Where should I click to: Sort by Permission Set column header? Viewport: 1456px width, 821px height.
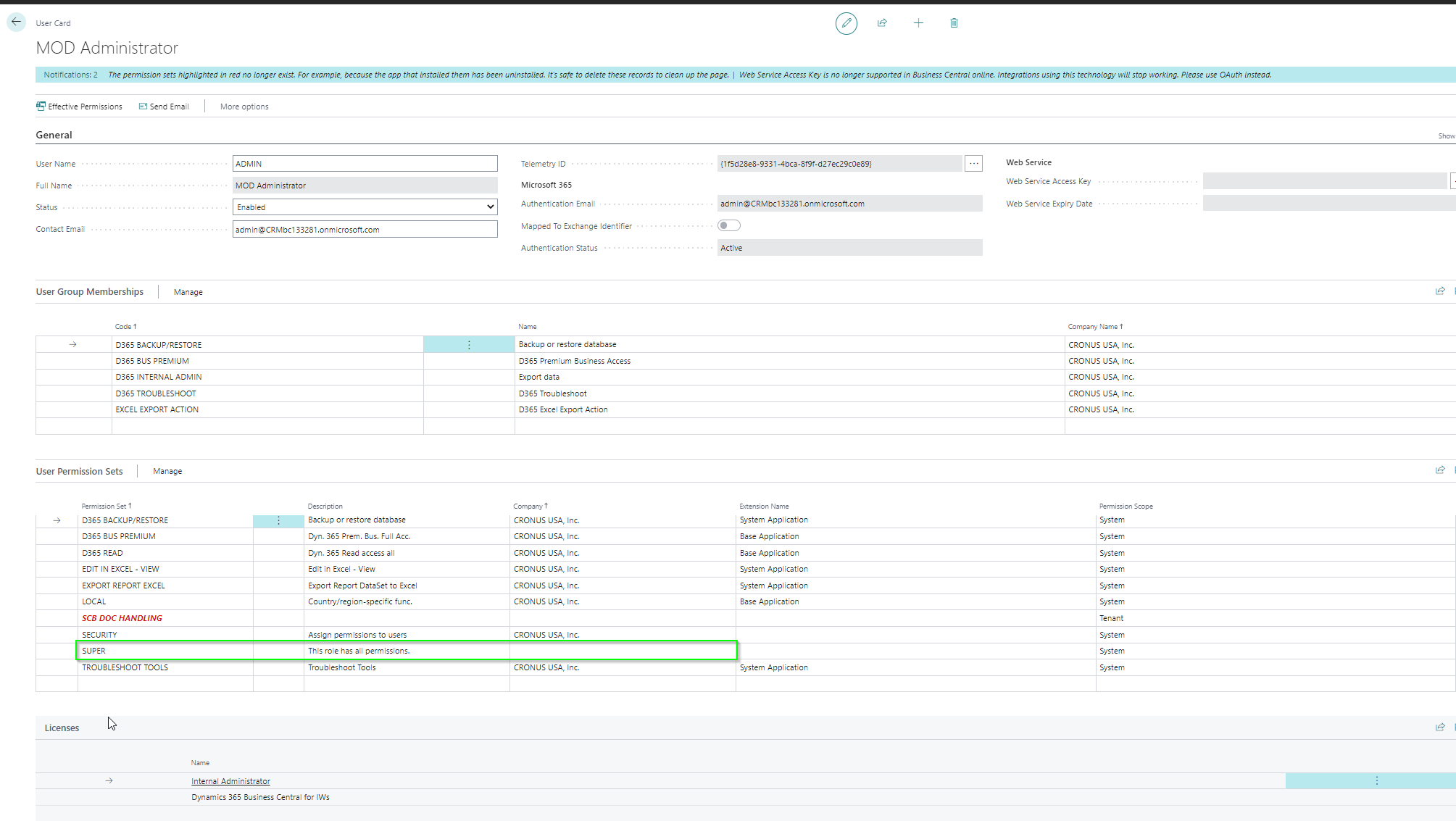106,507
